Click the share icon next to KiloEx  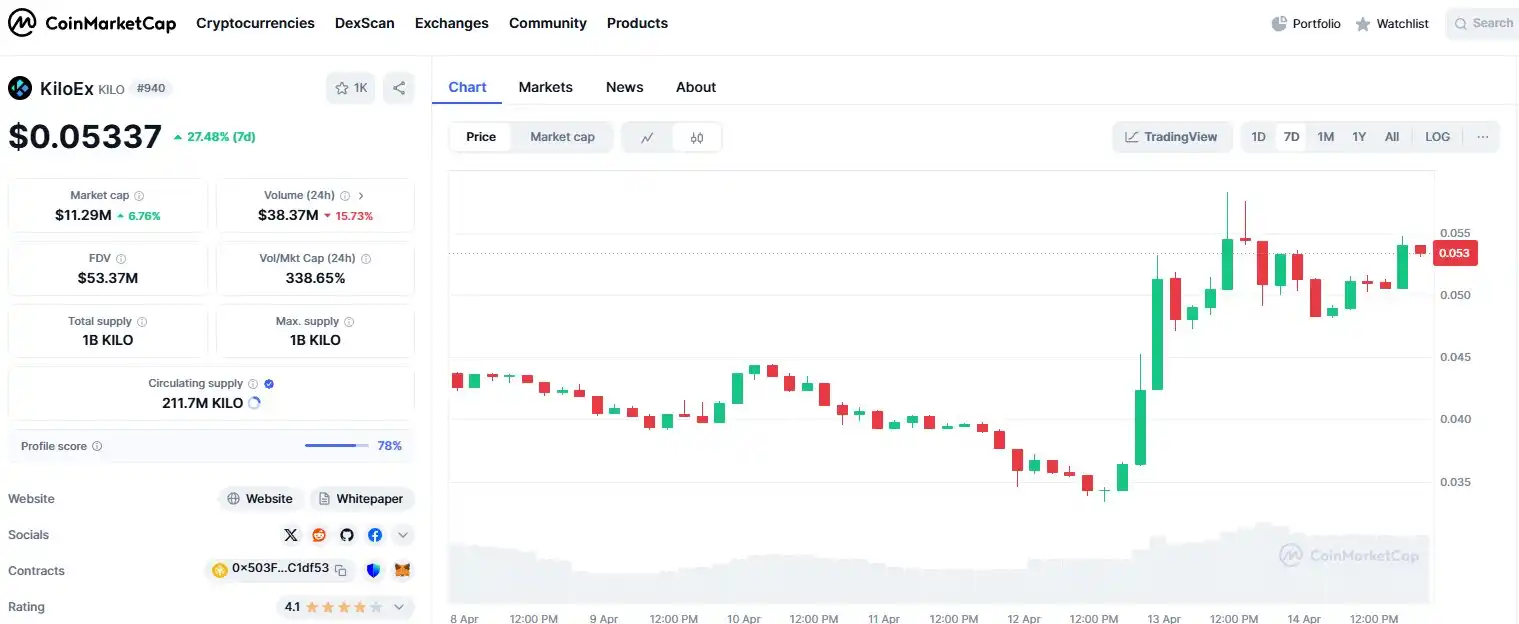[x=398, y=88]
